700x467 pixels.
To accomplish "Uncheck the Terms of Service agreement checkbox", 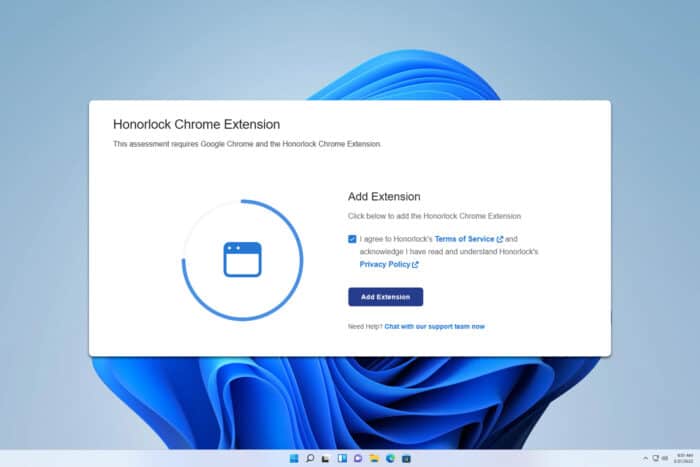I will 352,239.
